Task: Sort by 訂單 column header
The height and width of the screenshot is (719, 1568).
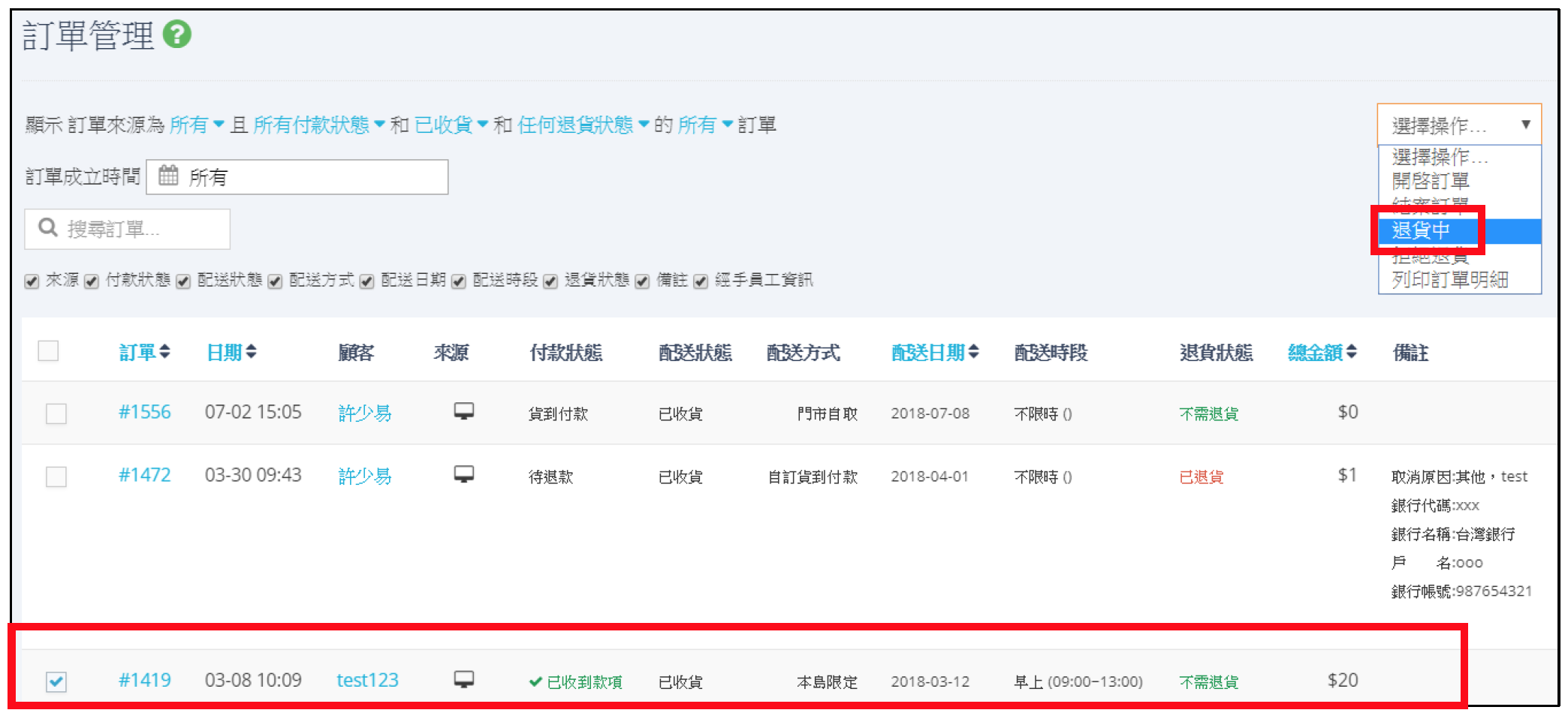Action: (137, 352)
